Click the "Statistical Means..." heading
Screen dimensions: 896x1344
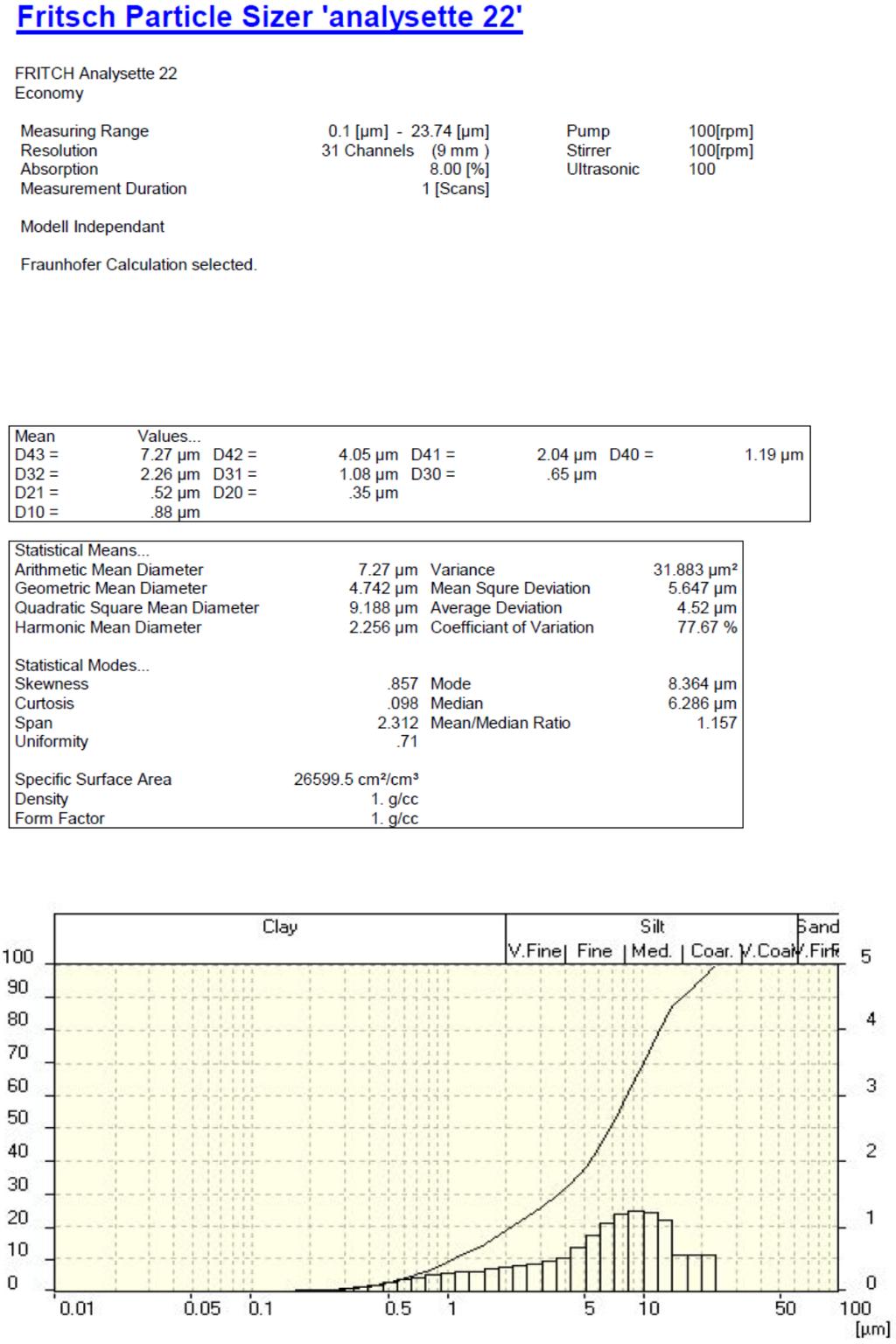coord(82,550)
